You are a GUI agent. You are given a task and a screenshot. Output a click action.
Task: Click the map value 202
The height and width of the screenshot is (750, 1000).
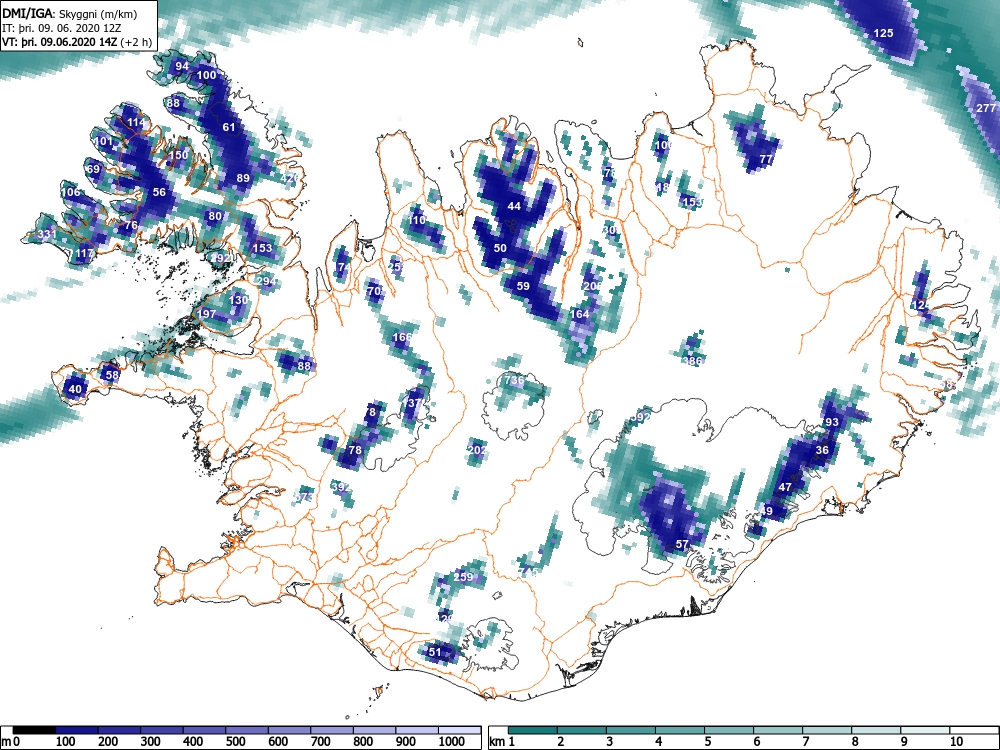point(477,450)
